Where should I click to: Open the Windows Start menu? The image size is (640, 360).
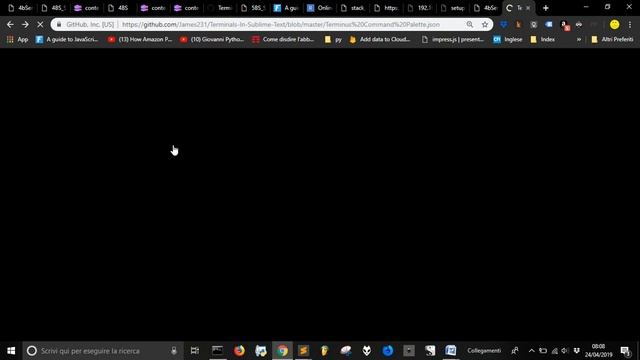[x=11, y=351]
